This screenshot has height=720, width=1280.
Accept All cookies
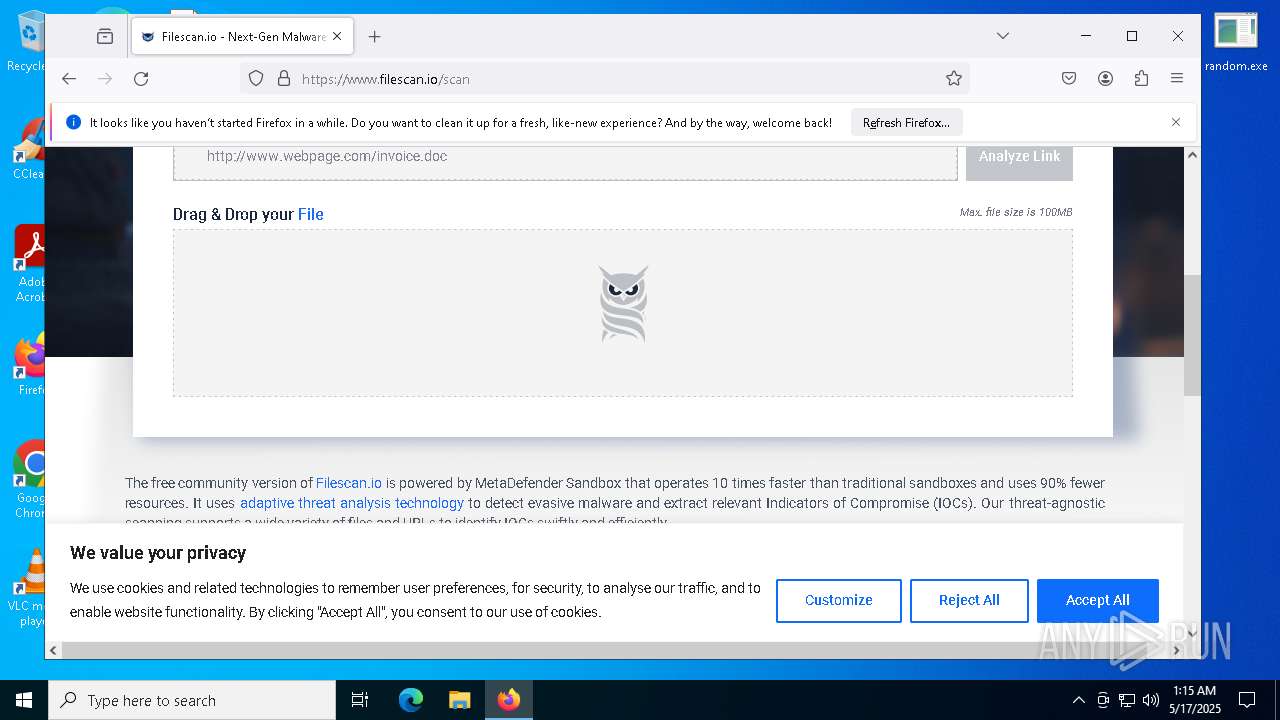click(x=1097, y=600)
